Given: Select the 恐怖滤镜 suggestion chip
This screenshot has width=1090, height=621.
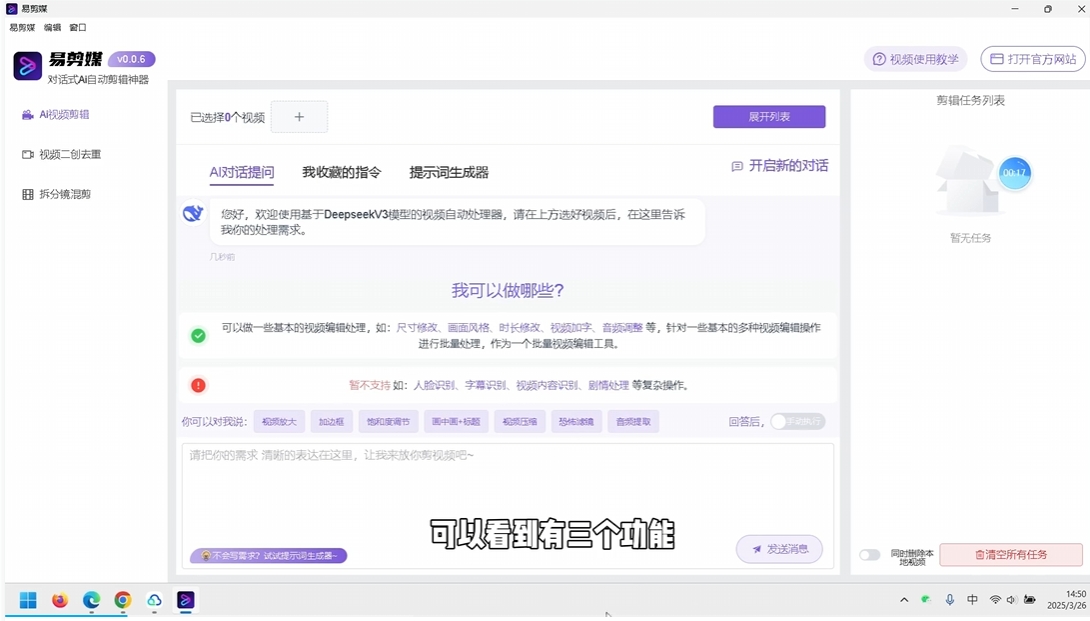Looking at the screenshot, I should [x=576, y=421].
